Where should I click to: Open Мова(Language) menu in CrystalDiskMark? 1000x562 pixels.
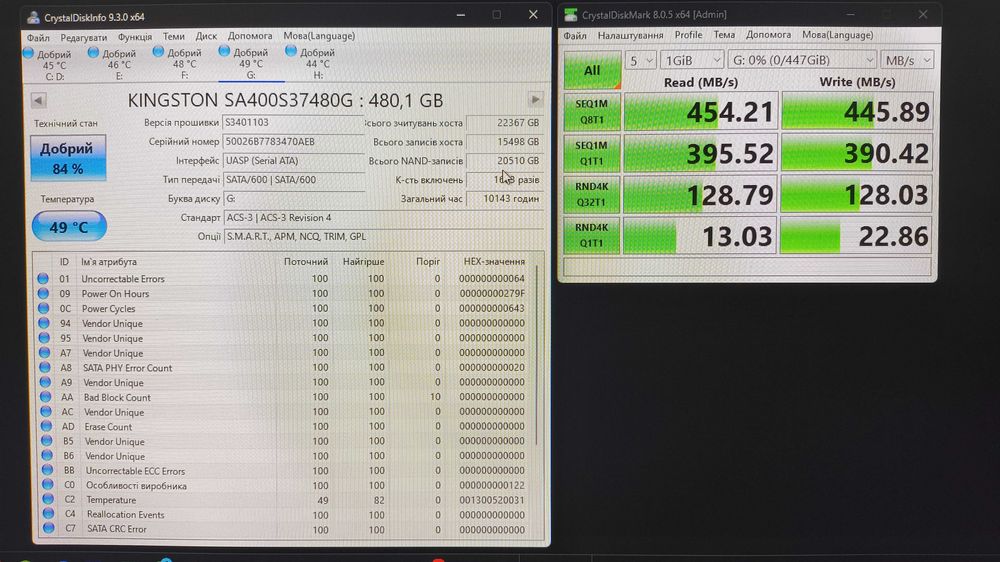pyautogui.click(x=837, y=34)
